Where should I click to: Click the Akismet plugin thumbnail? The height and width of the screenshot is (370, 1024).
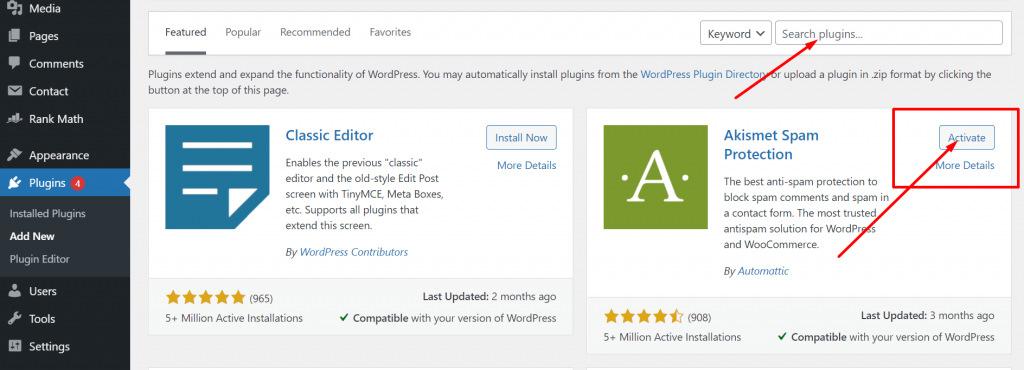[x=656, y=177]
